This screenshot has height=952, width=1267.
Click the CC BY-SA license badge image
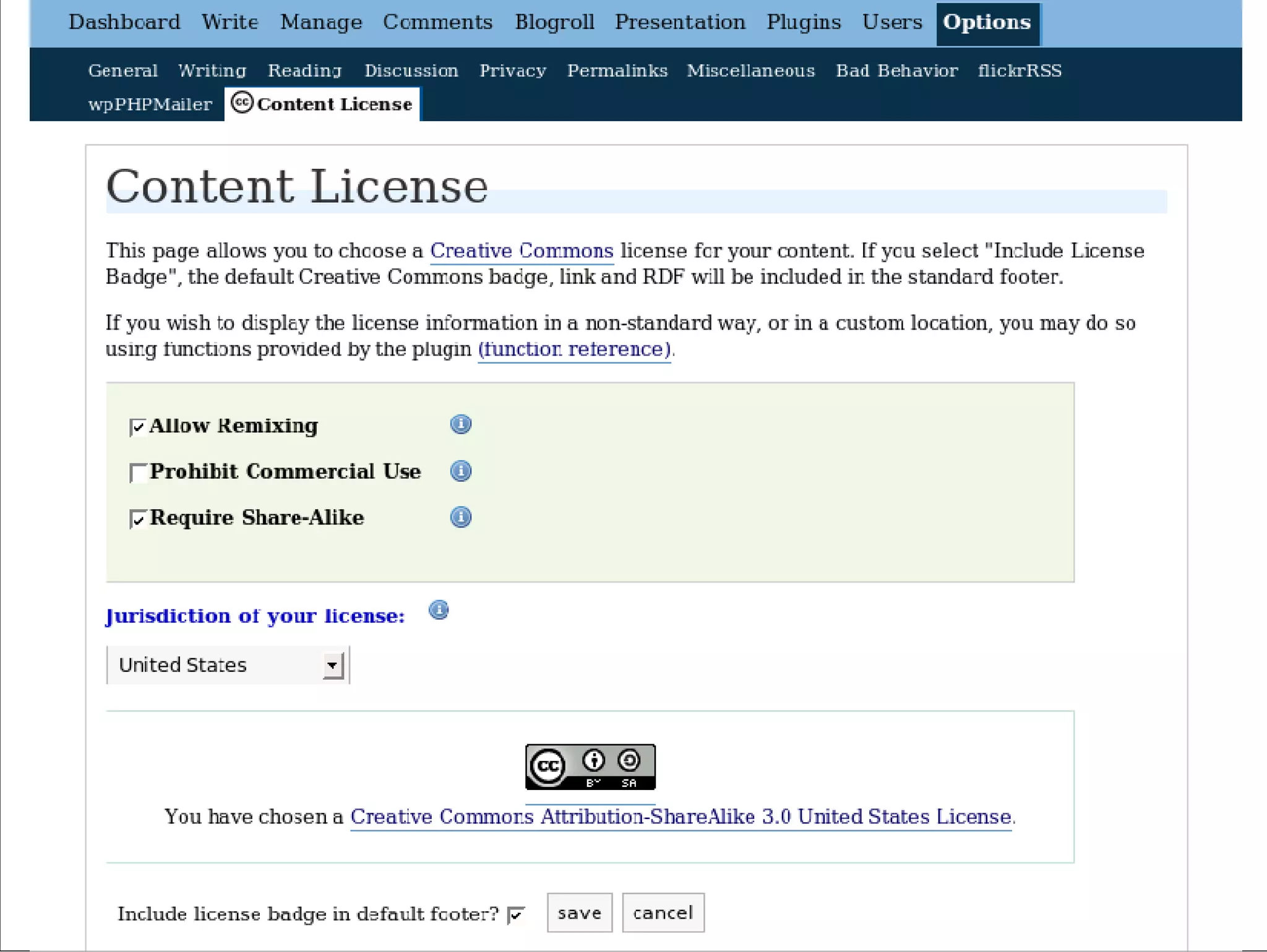590,767
